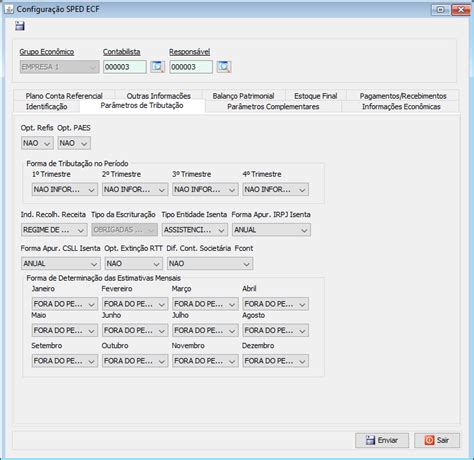The image size is (474, 460).
Task: Open the Março estimate dropdown
Action: (x=205, y=304)
